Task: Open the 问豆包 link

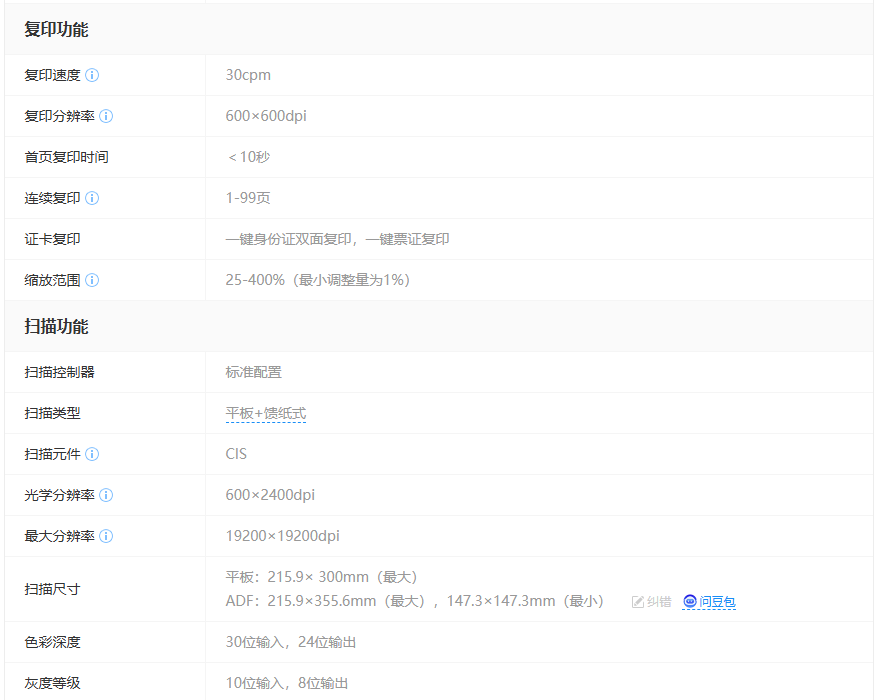Action: [x=710, y=602]
